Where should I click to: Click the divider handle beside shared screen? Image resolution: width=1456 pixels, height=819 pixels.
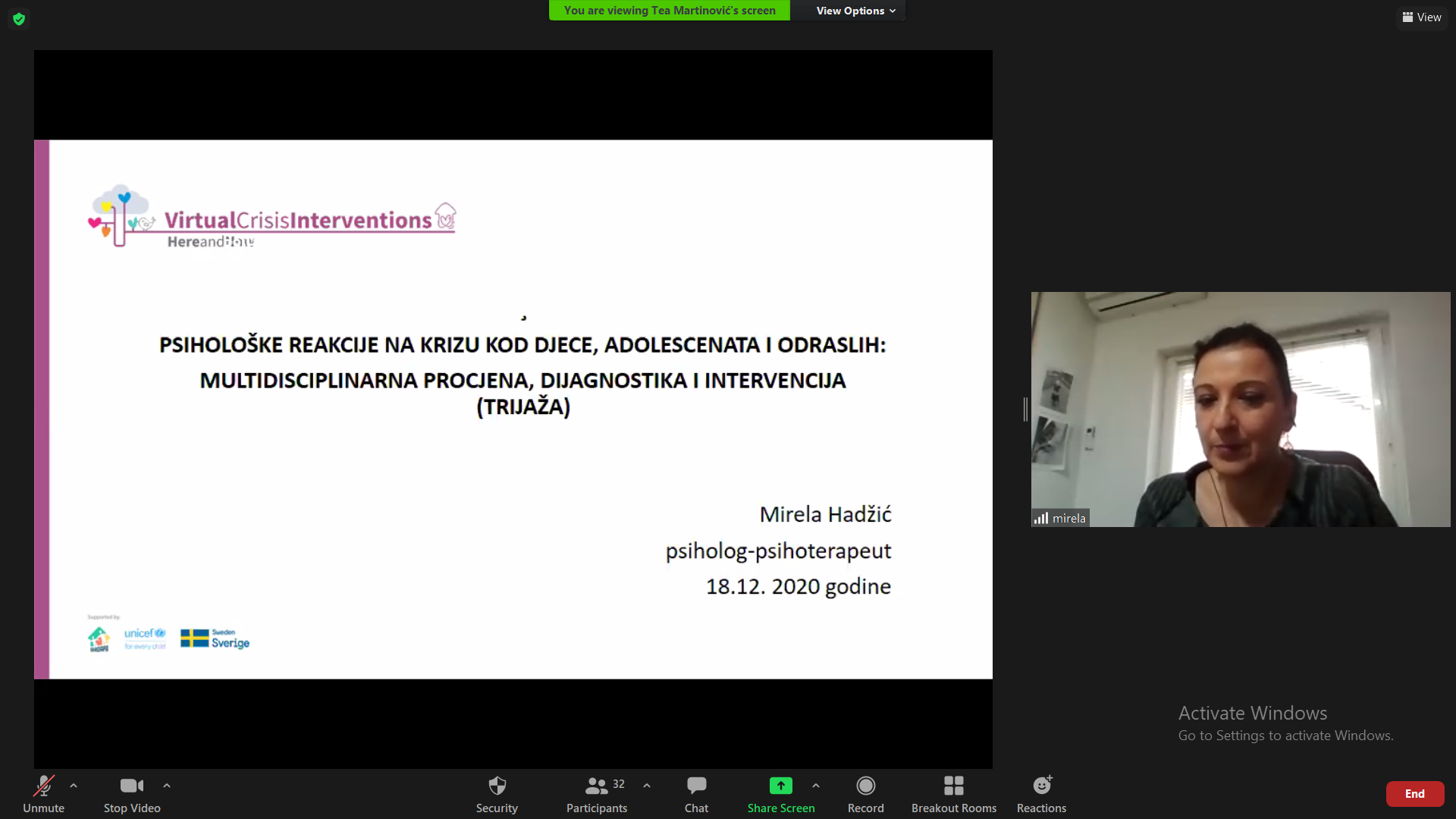(1025, 409)
